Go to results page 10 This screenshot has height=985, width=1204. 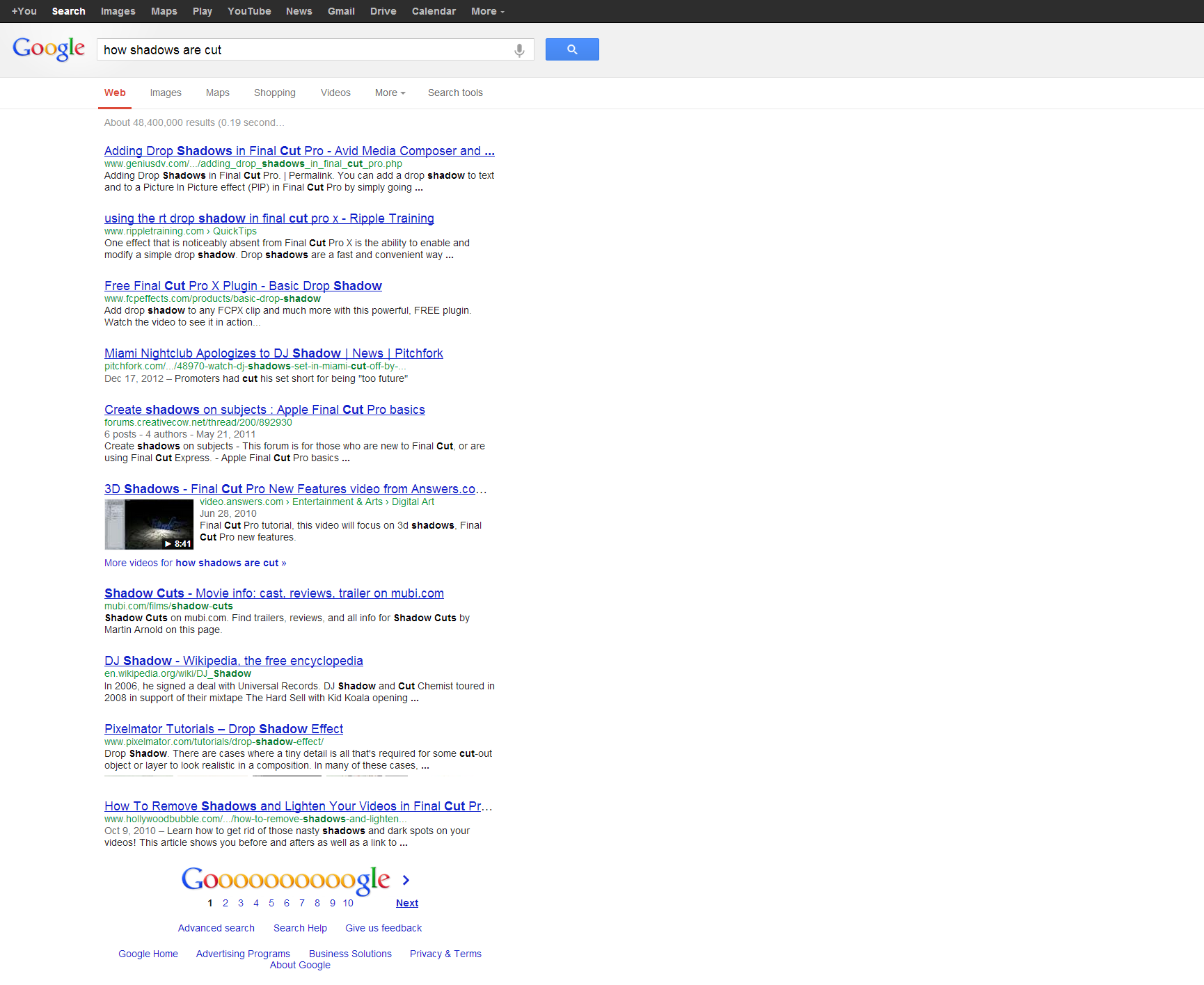348,903
